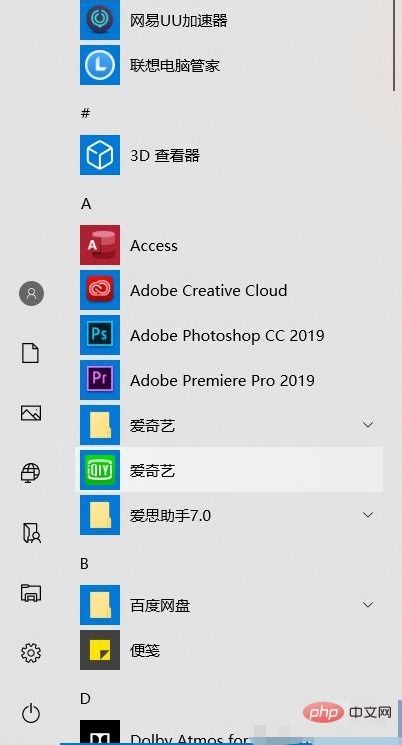402x745 pixels.
Task: Click the # group header
Action: [x=86, y=113]
